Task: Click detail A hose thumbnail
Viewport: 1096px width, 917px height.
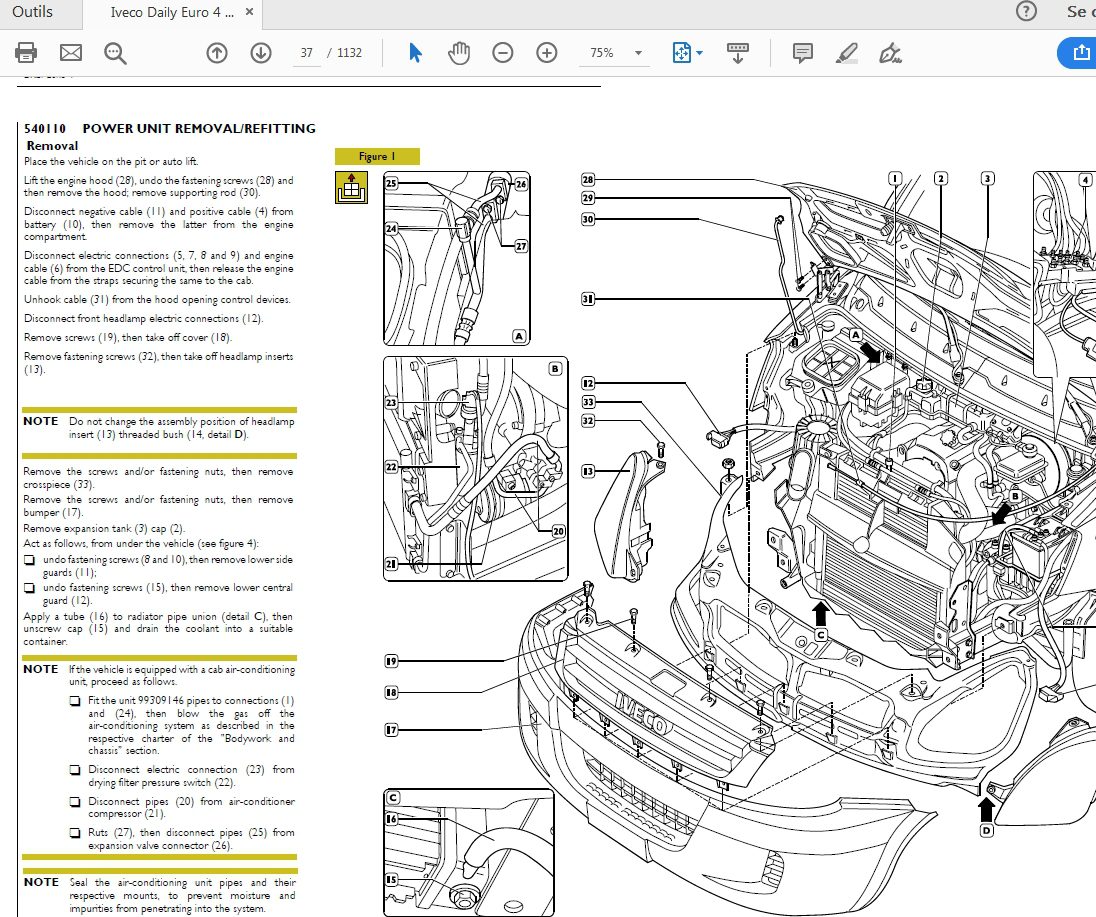Action: tap(456, 259)
